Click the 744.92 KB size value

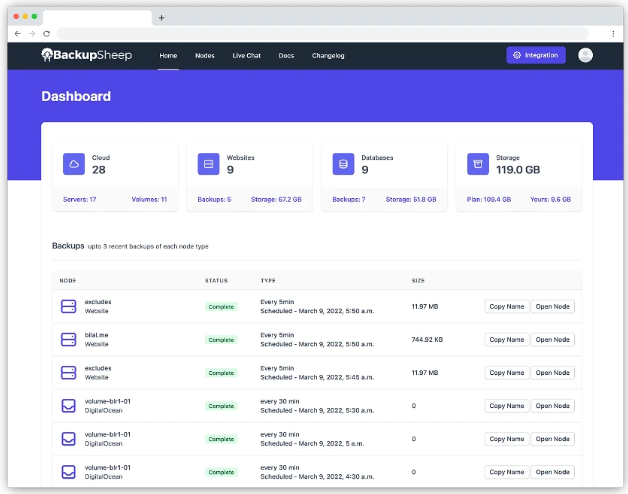tap(427, 340)
